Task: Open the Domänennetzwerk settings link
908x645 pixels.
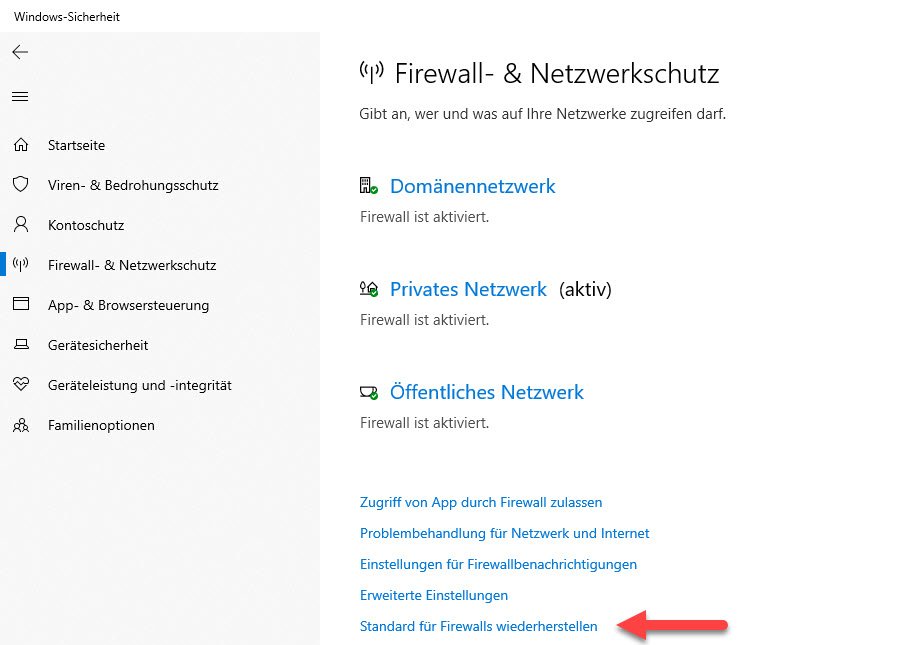Action: [x=472, y=186]
